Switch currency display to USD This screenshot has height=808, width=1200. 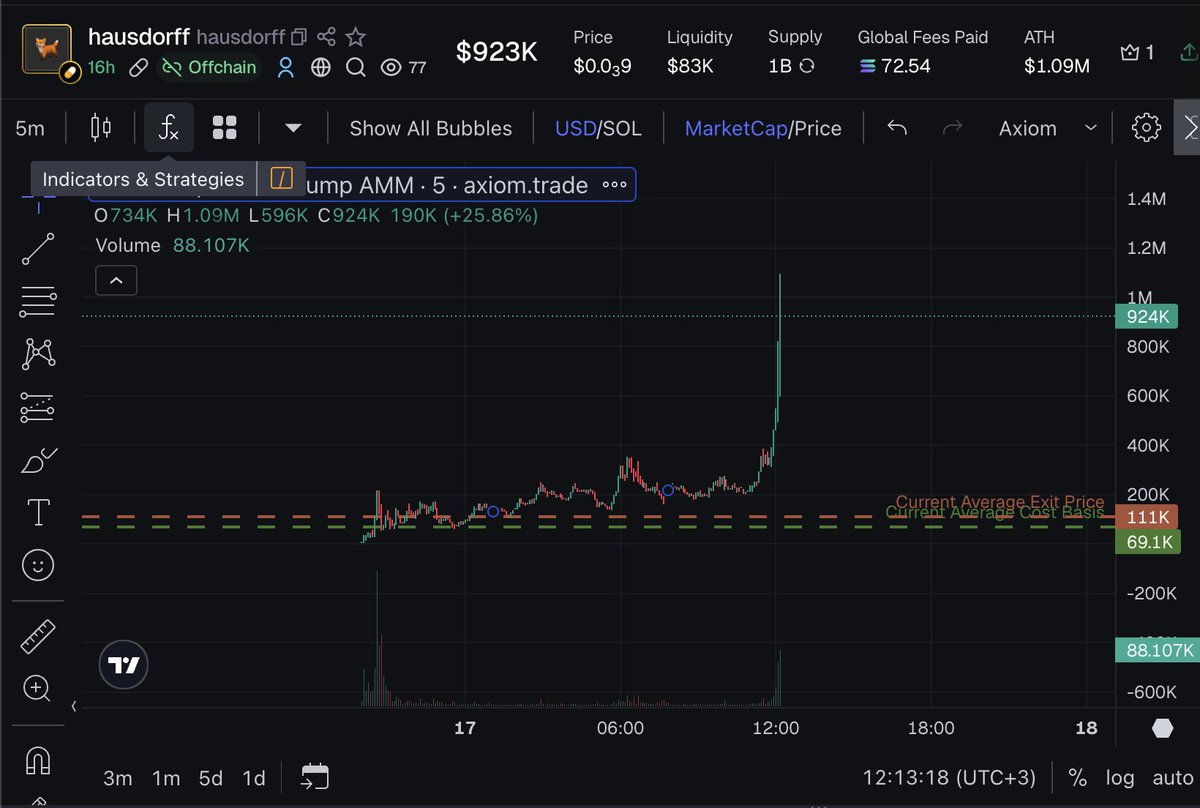point(575,128)
